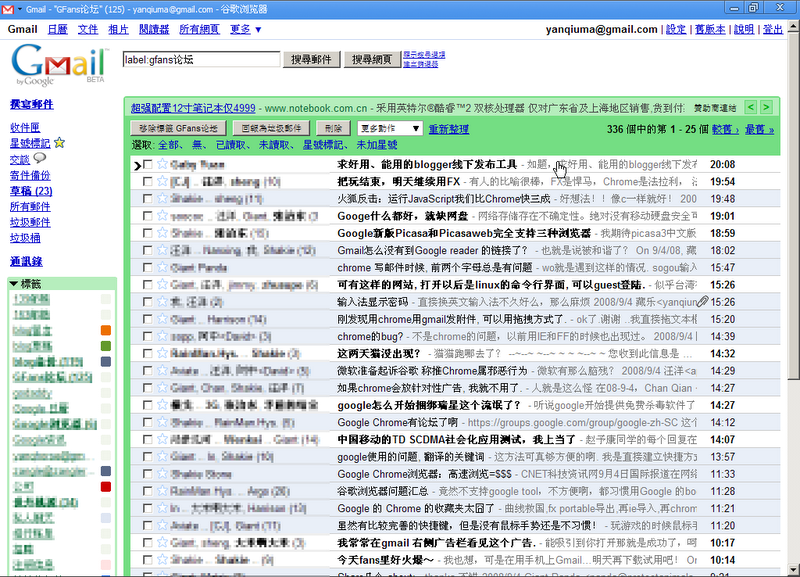Select 未讀取 unread messages filter

click(274, 145)
